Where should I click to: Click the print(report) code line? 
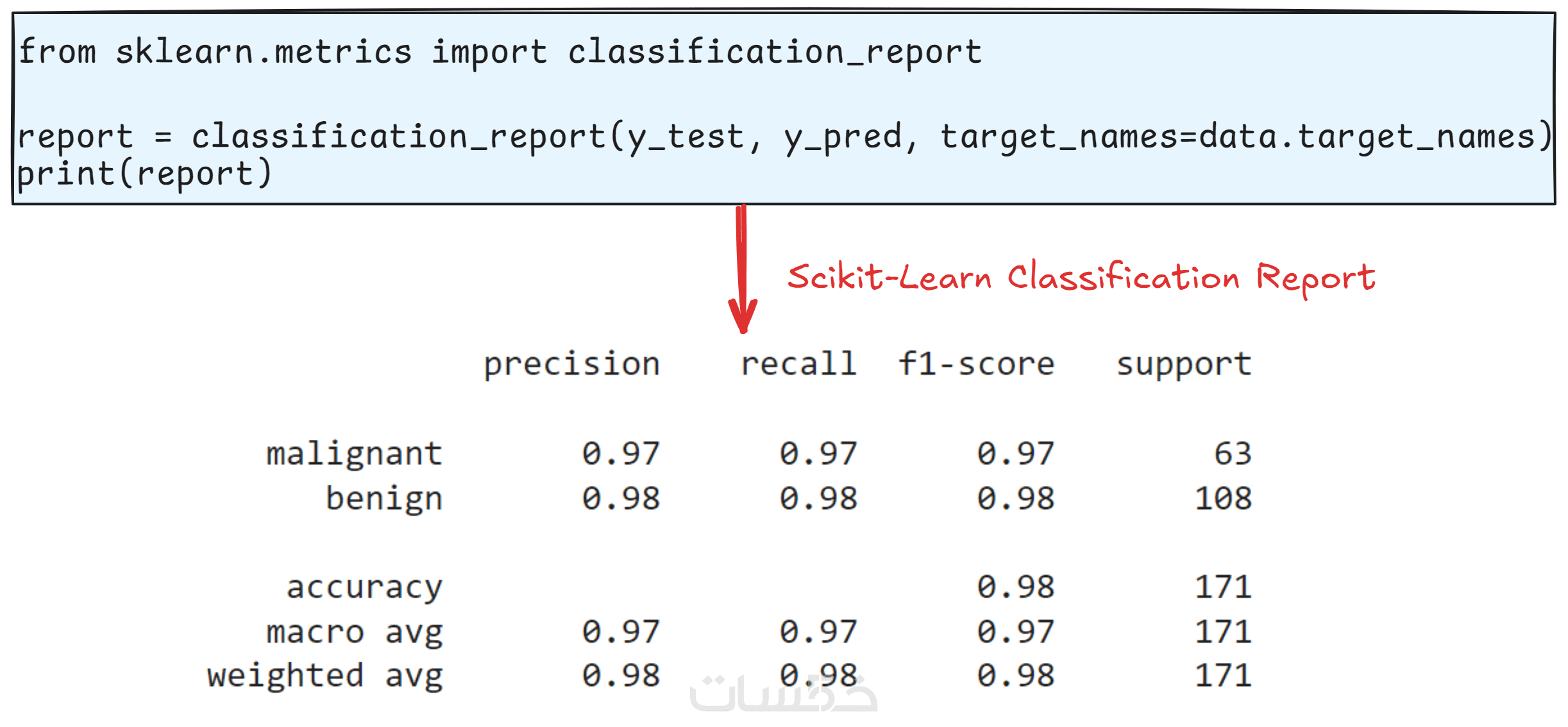(x=145, y=174)
